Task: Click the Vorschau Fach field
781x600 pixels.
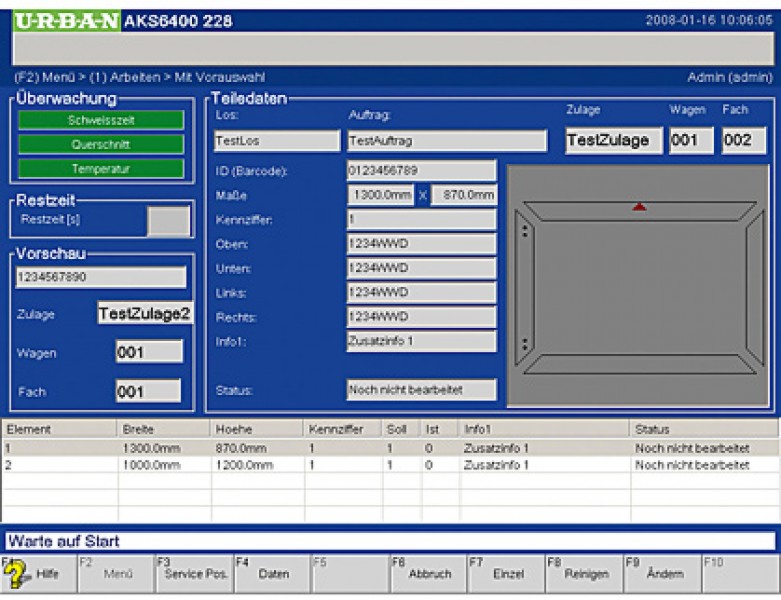Action: coord(148,391)
